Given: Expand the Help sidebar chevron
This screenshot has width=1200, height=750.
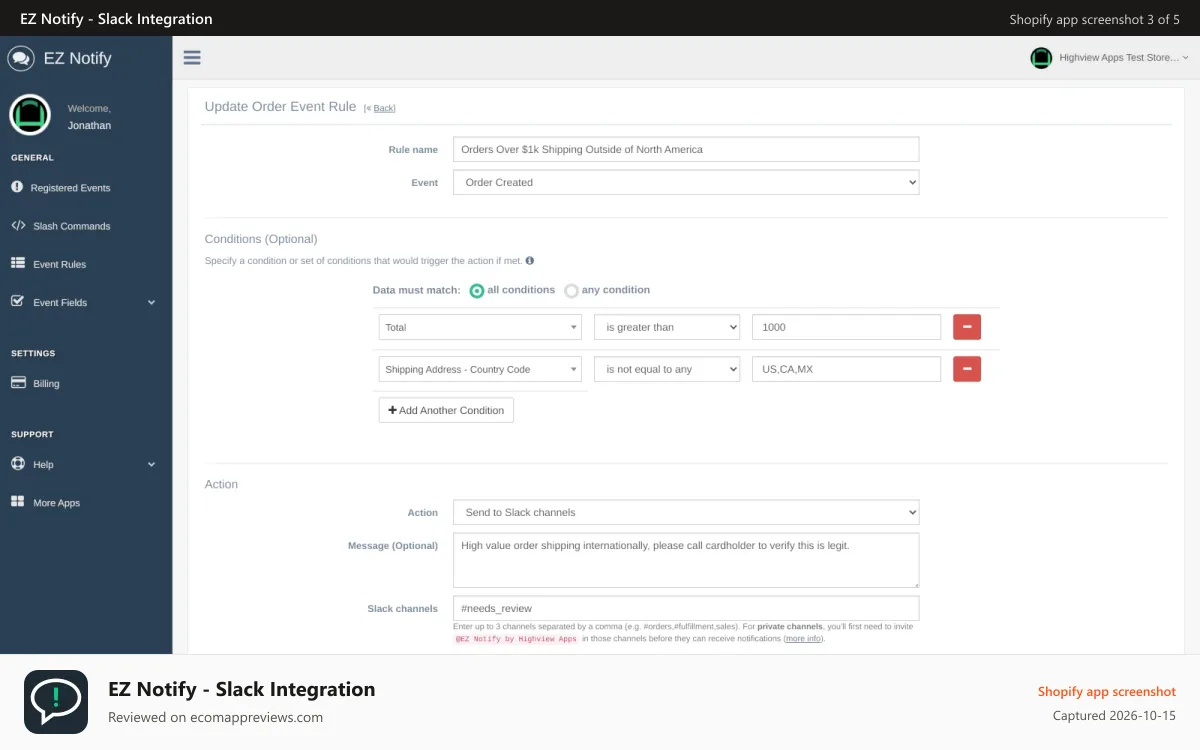Looking at the screenshot, I should 152,464.
